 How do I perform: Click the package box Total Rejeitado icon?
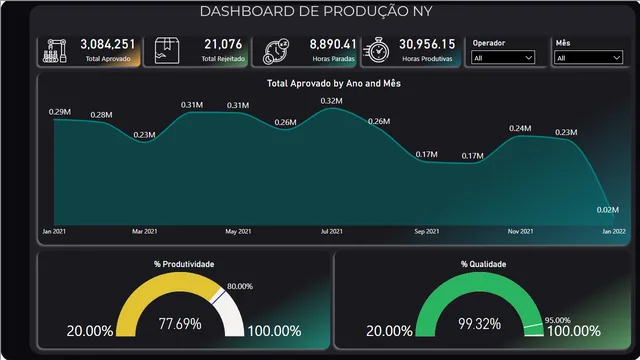pos(167,51)
